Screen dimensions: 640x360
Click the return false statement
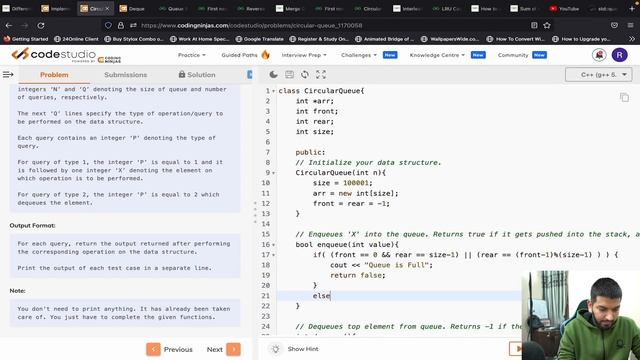[x=358, y=276]
